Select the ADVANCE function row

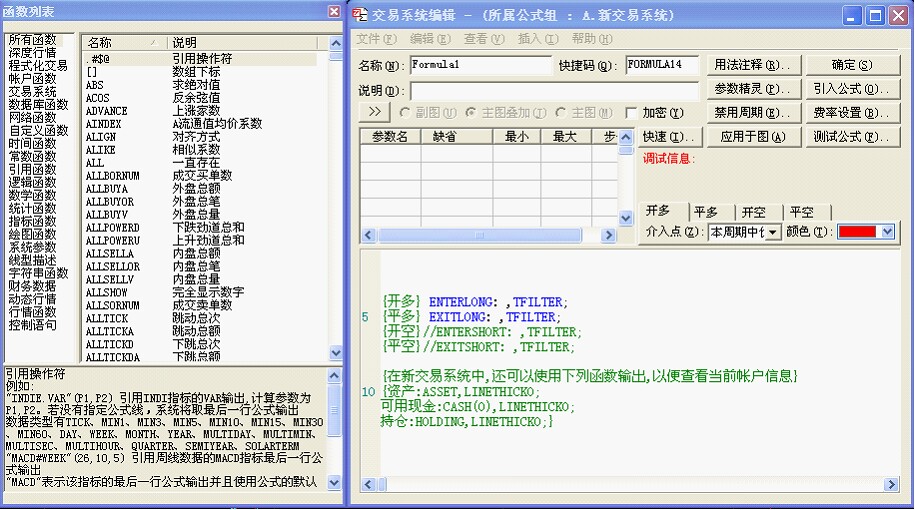pyautogui.click(x=200, y=111)
